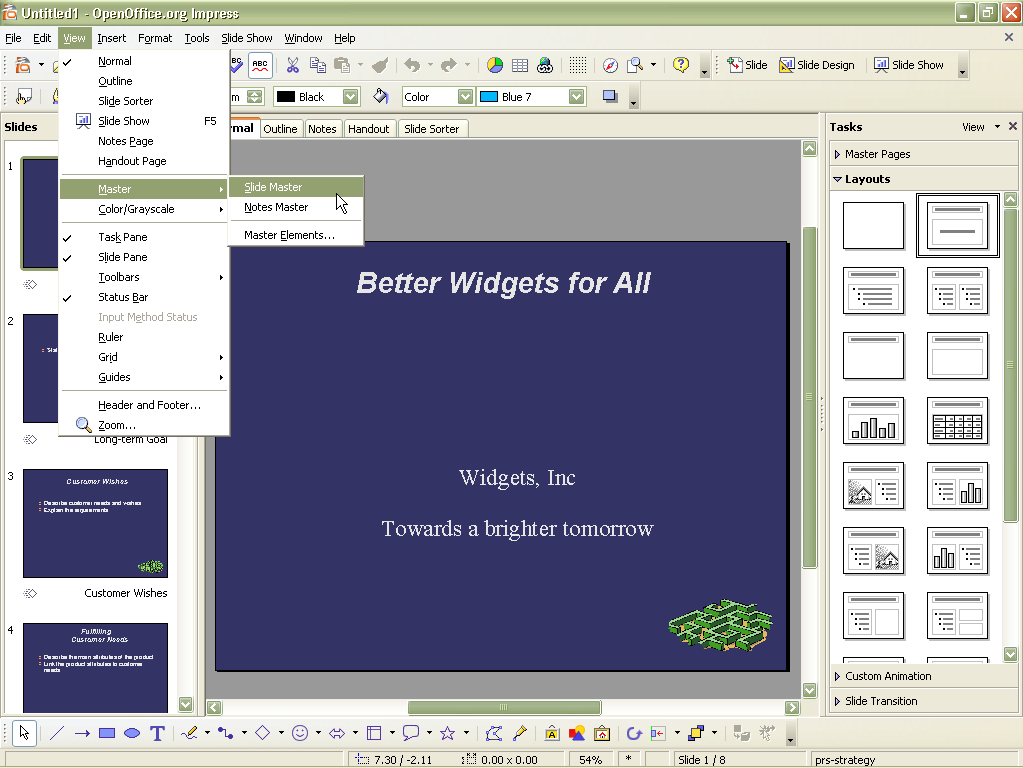Expand the Toolbars submenu
1023x768 pixels.
click(x=144, y=277)
